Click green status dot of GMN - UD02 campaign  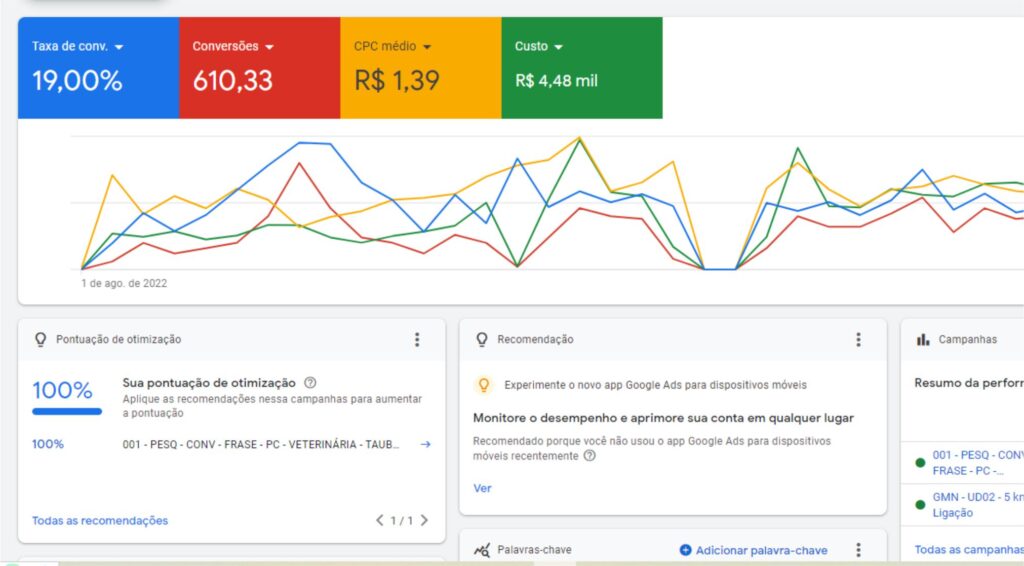point(920,505)
